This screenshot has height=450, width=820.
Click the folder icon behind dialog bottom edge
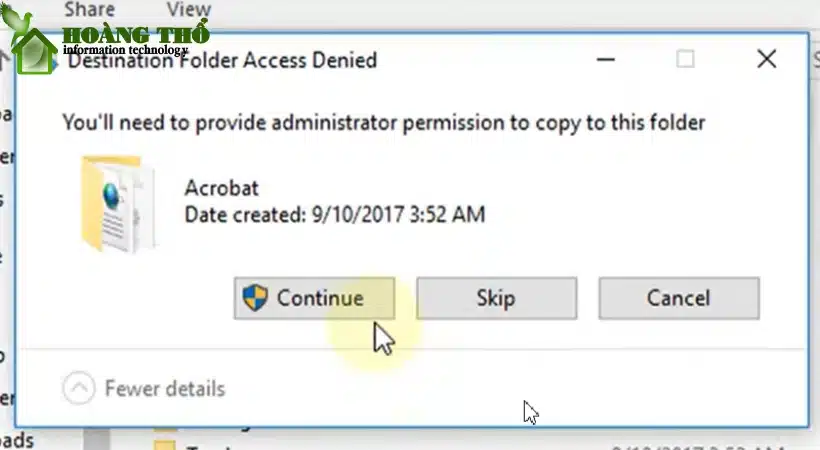click(164, 445)
